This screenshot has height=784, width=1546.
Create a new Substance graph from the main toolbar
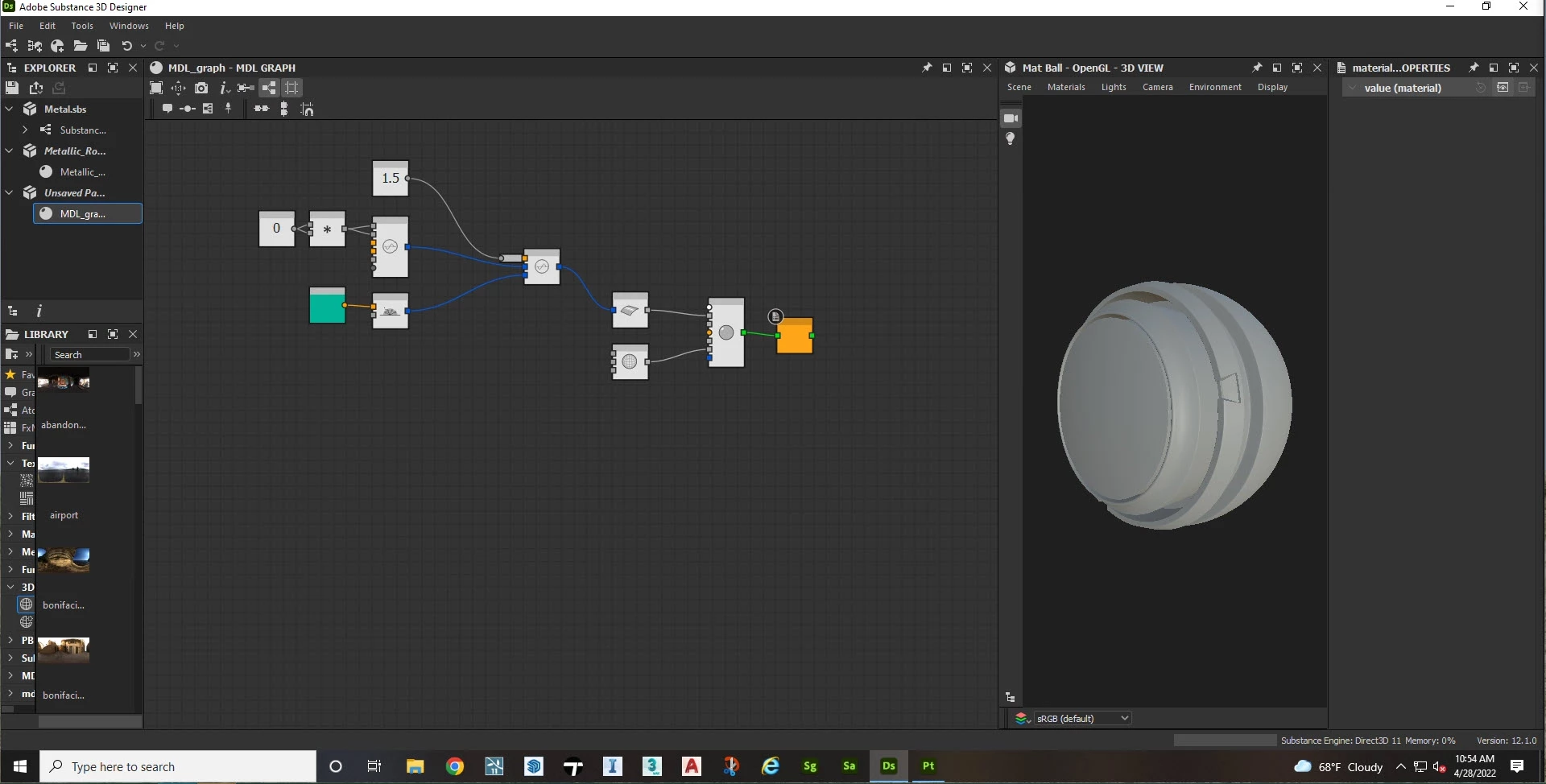11,46
